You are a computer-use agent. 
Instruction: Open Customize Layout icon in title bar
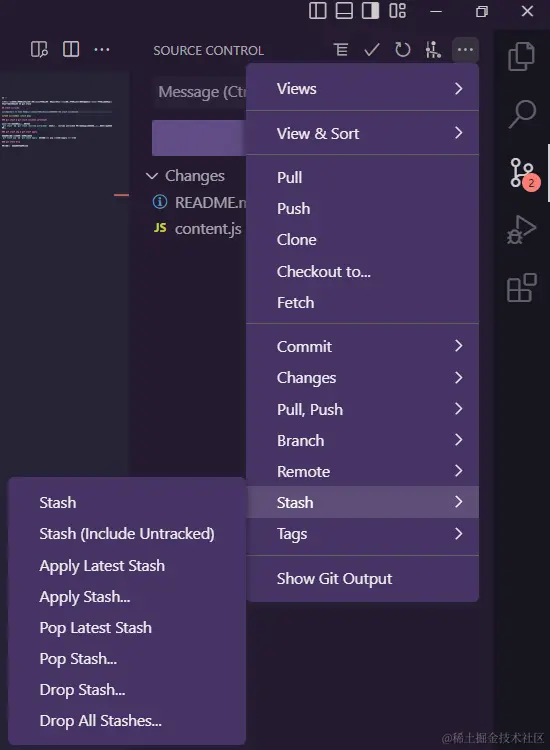point(397,11)
